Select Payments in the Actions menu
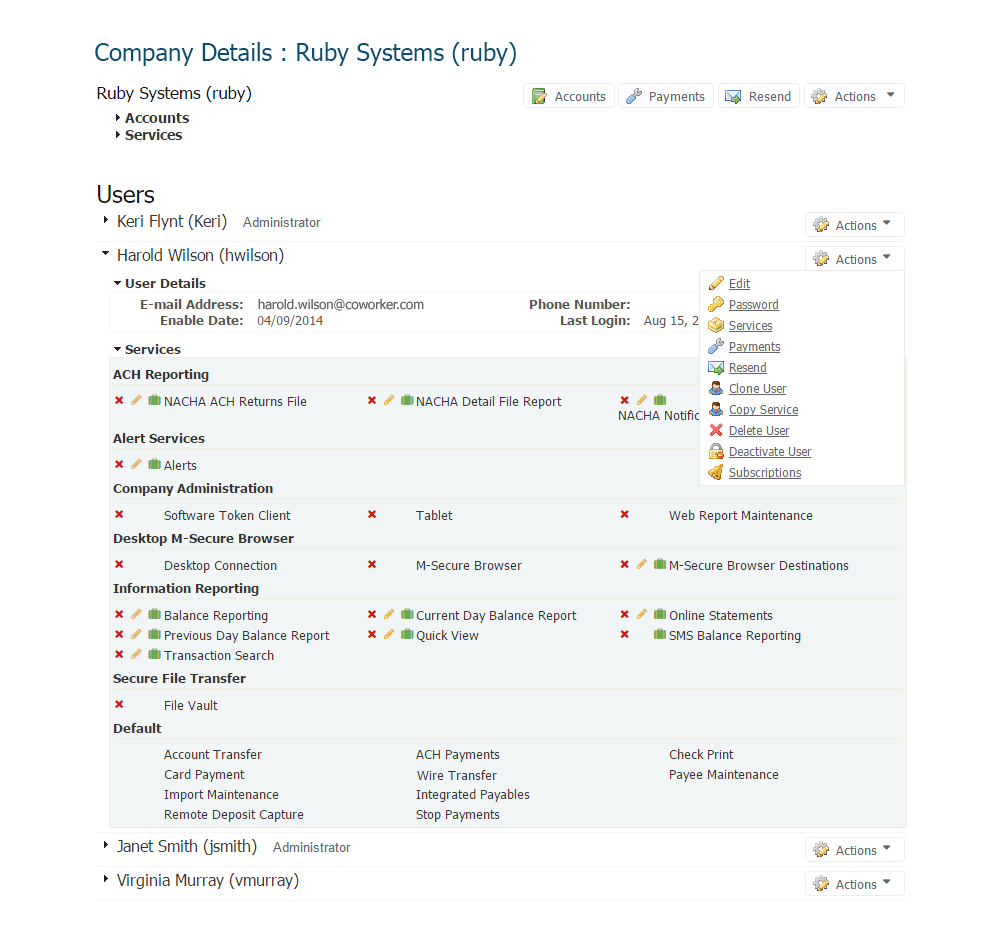 754,346
